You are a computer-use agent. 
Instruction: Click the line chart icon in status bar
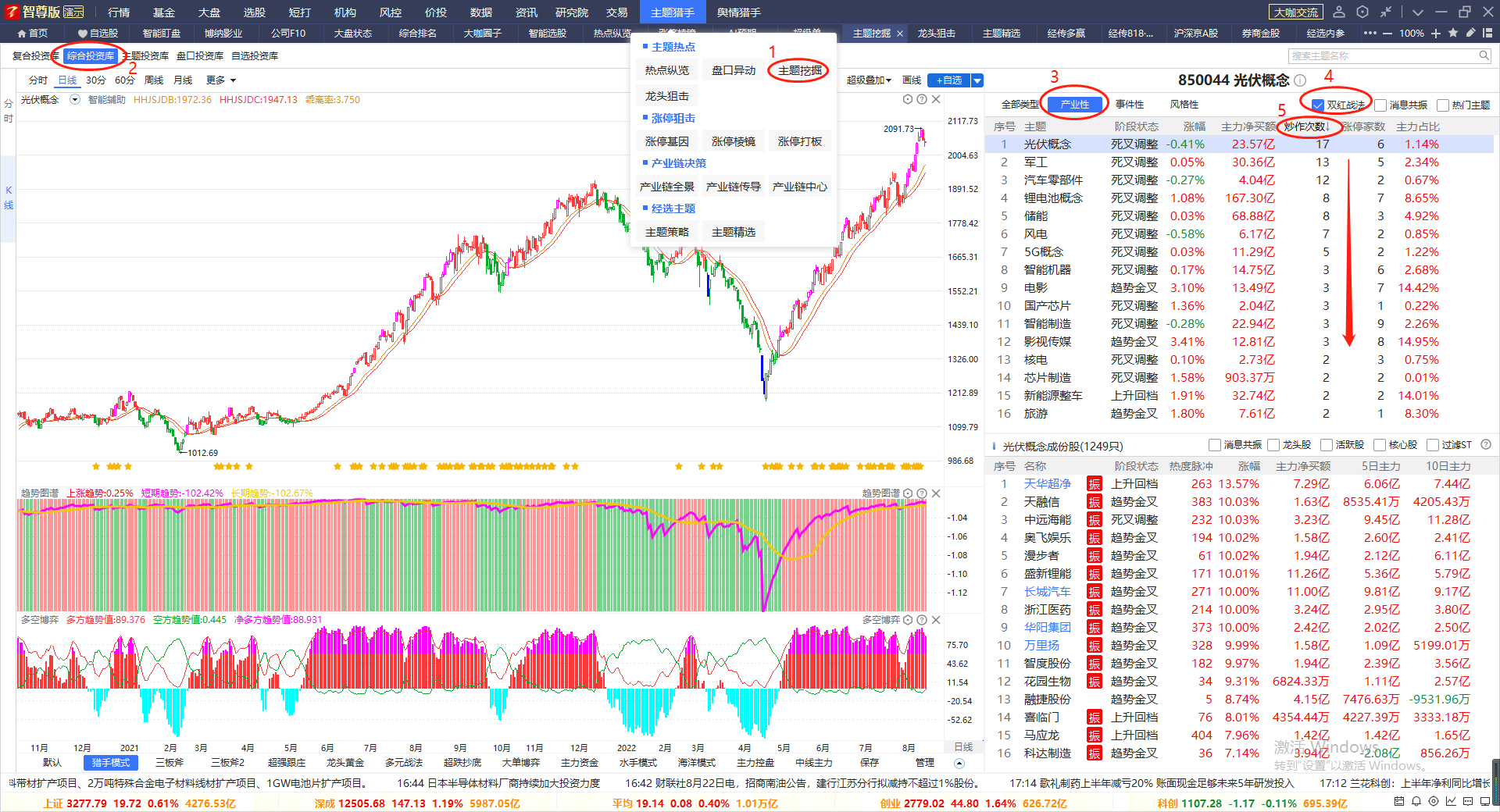pos(1451,801)
